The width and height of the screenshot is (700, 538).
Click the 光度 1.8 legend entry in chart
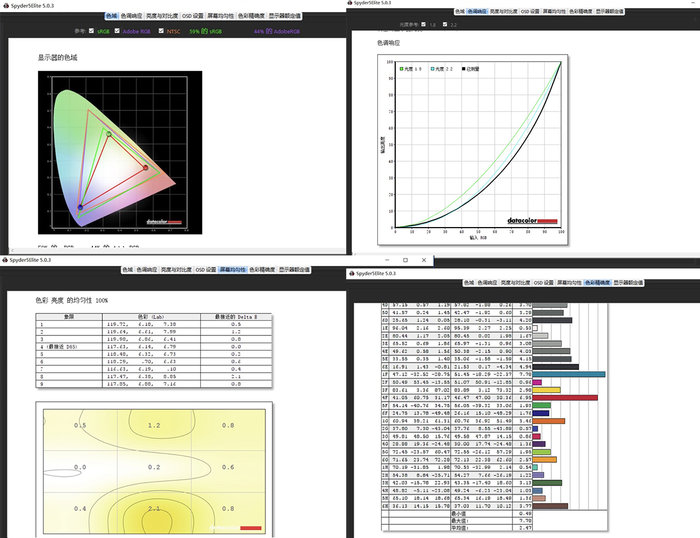coord(410,69)
